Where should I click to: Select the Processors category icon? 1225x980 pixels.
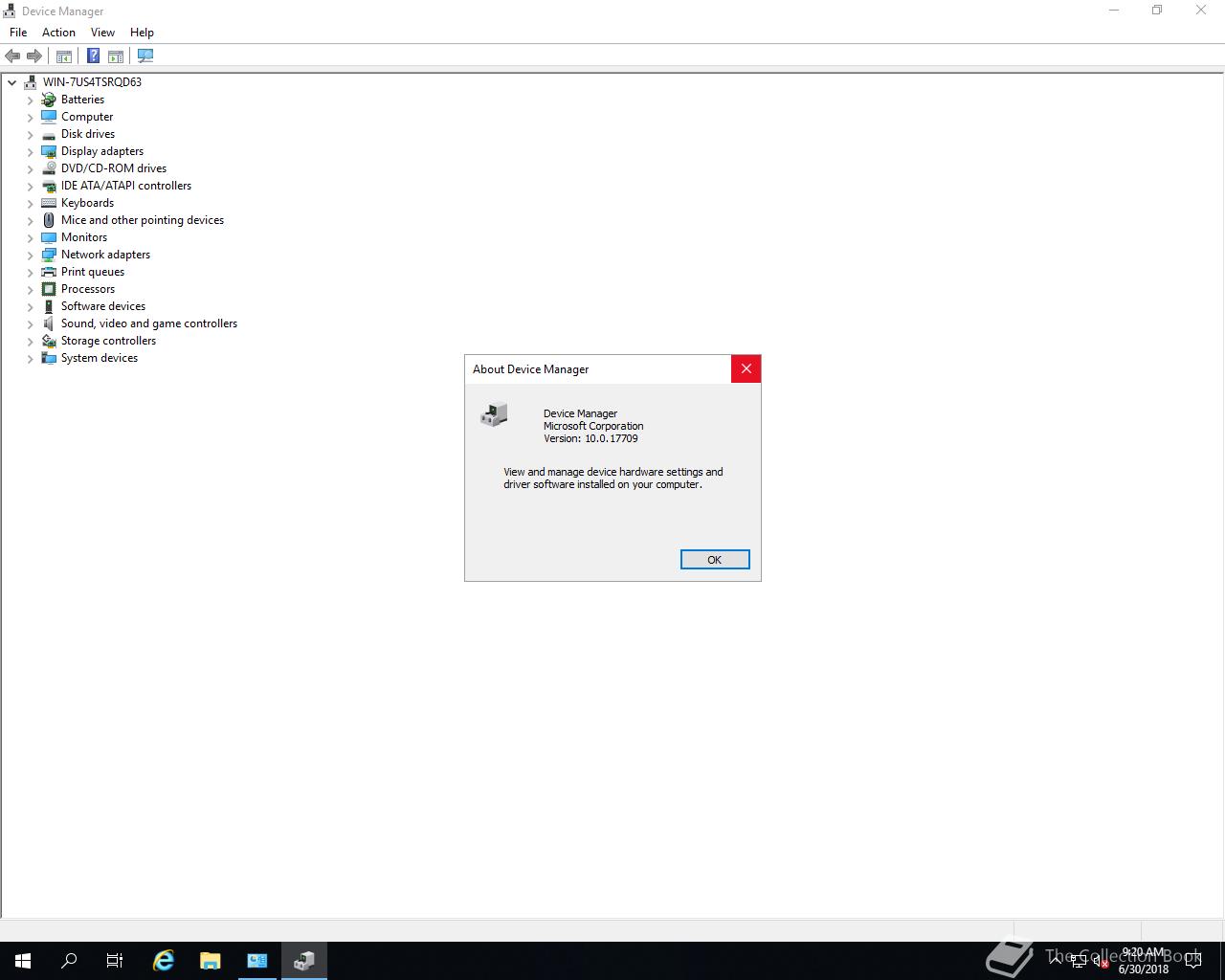[49, 289]
